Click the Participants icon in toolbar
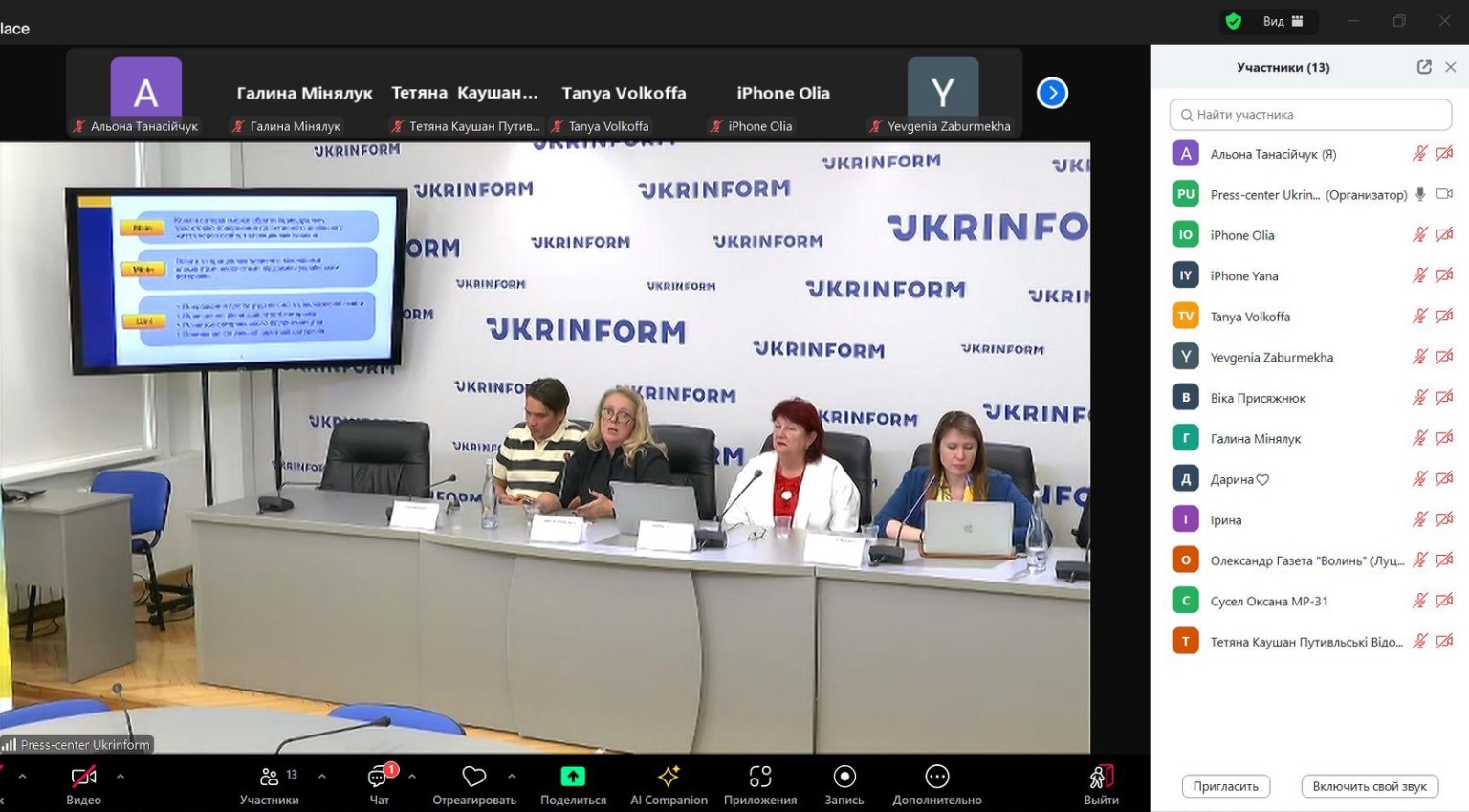The width and height of the screenshot is (1469, 812). (x=270, y=777)
